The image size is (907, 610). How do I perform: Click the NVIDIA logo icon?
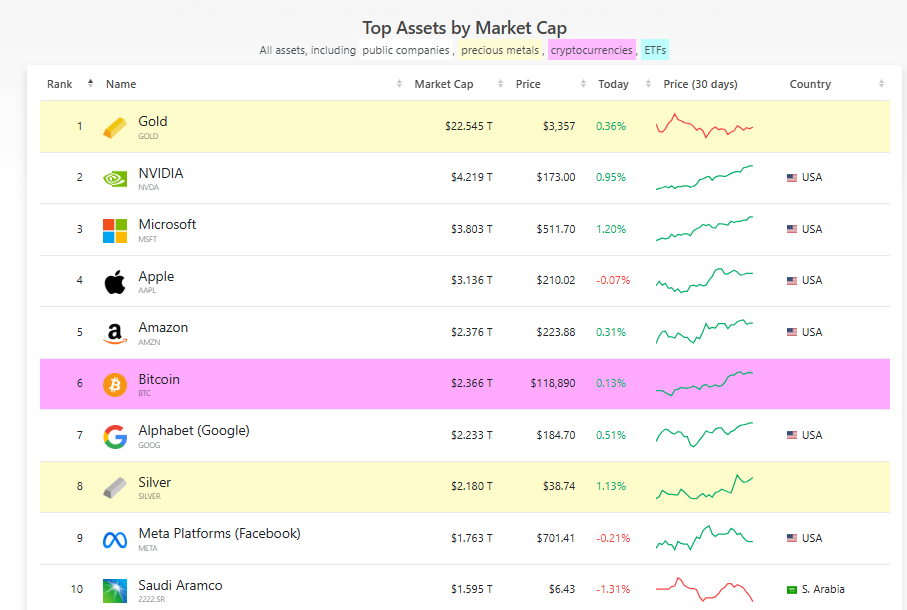coord(115,179)
